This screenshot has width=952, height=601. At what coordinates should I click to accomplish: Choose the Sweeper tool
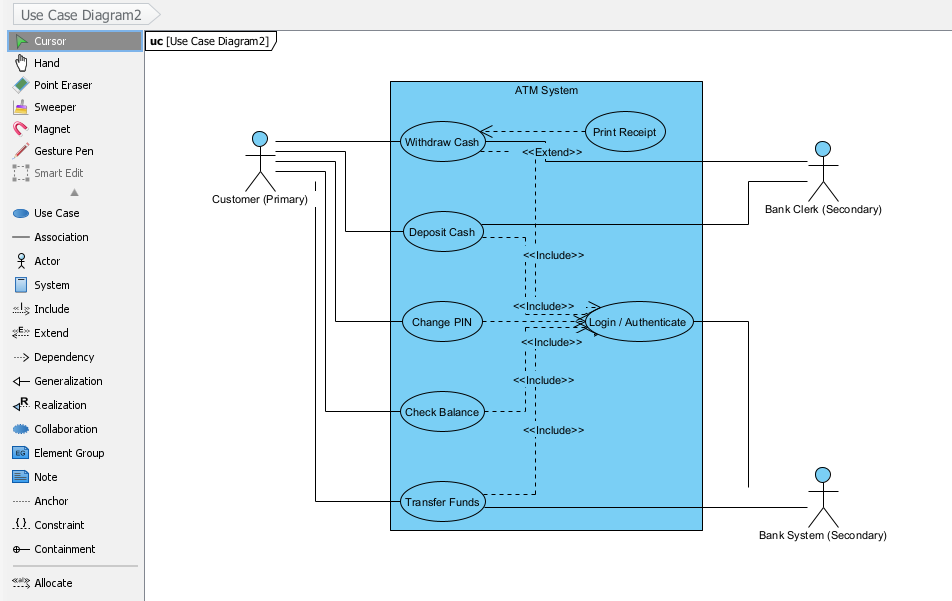(75, 107)
